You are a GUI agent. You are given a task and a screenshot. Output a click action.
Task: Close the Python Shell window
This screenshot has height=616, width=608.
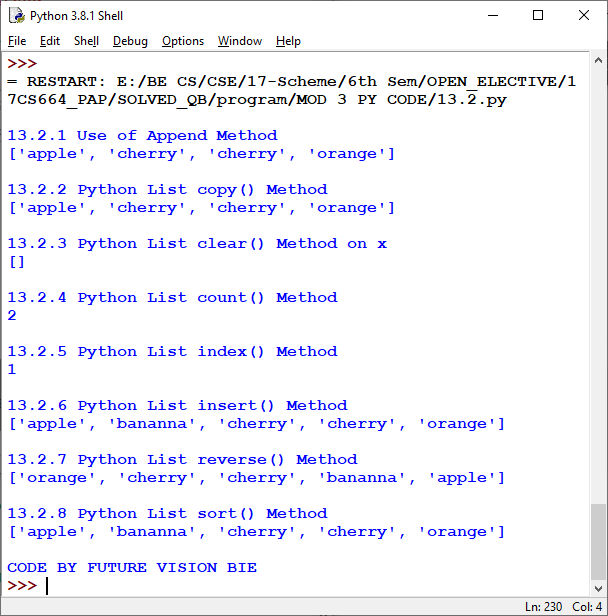coord(584,15)
